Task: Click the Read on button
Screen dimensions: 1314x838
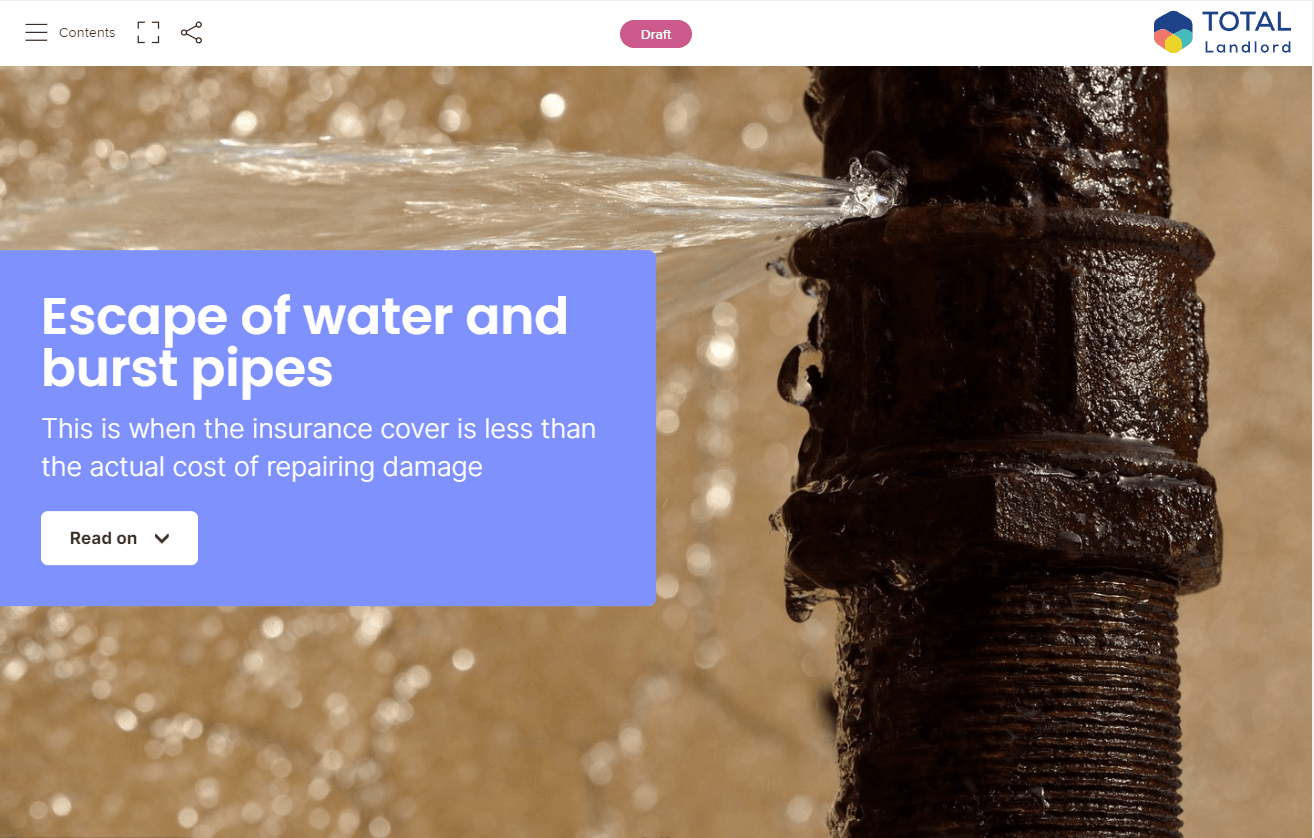Action: (x=119, y=538)
